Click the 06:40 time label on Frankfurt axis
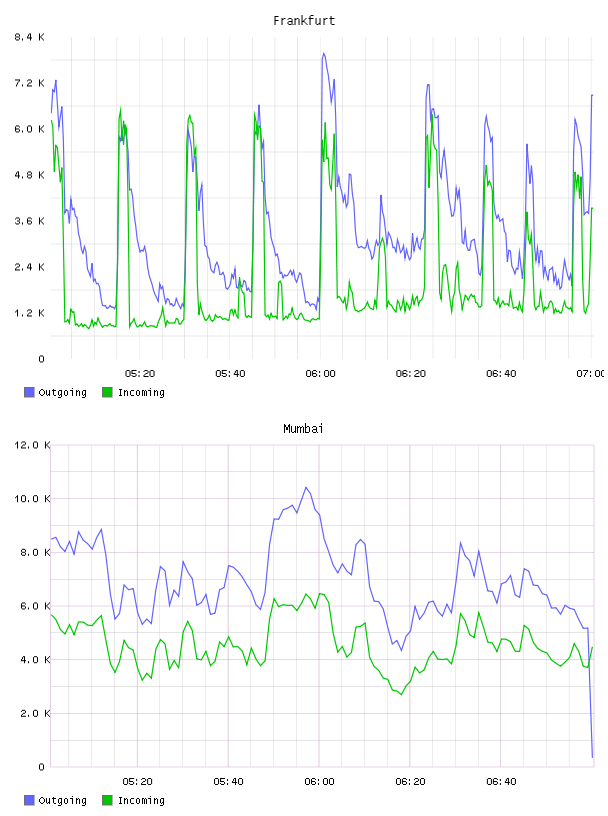This screenshot has height=816, width=608. click(501, 374)
